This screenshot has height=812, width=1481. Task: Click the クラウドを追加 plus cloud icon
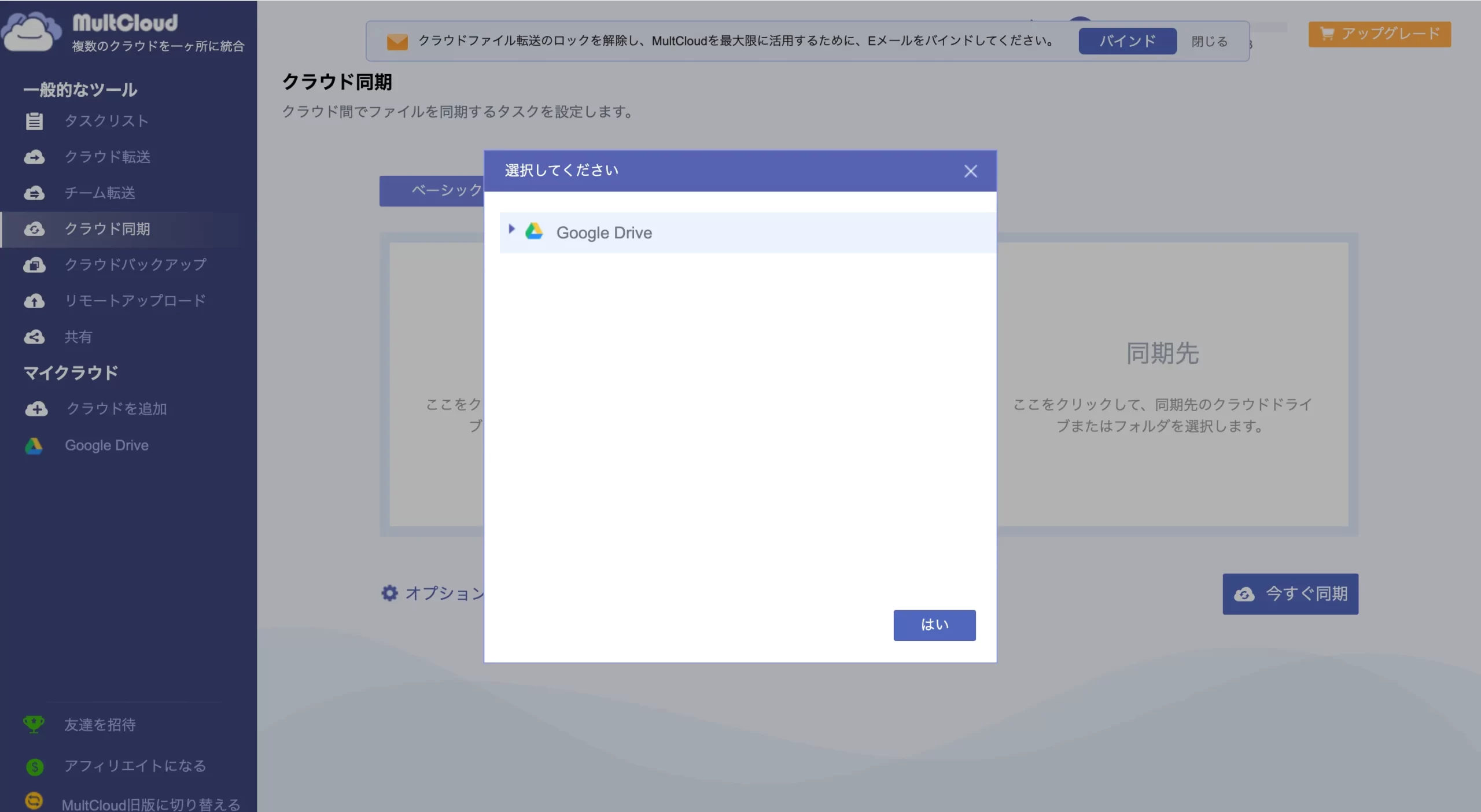pos(36,409)
